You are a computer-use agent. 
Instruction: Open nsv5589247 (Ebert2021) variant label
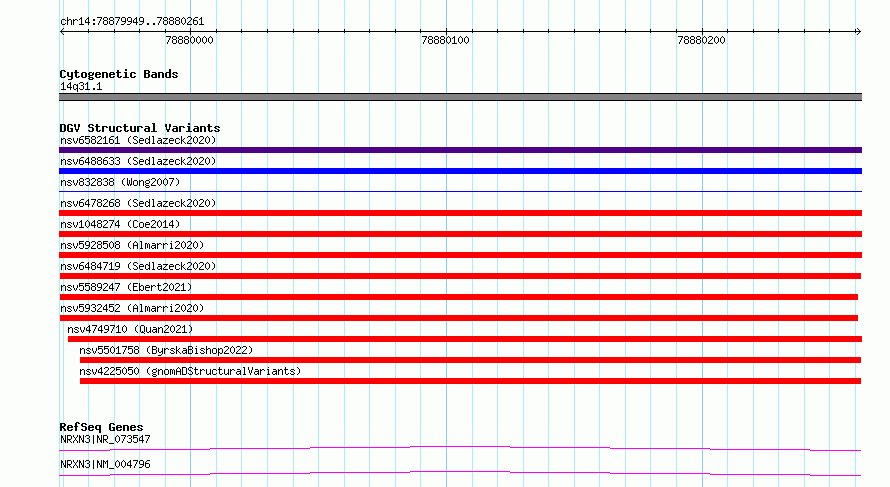pos(126,287)
